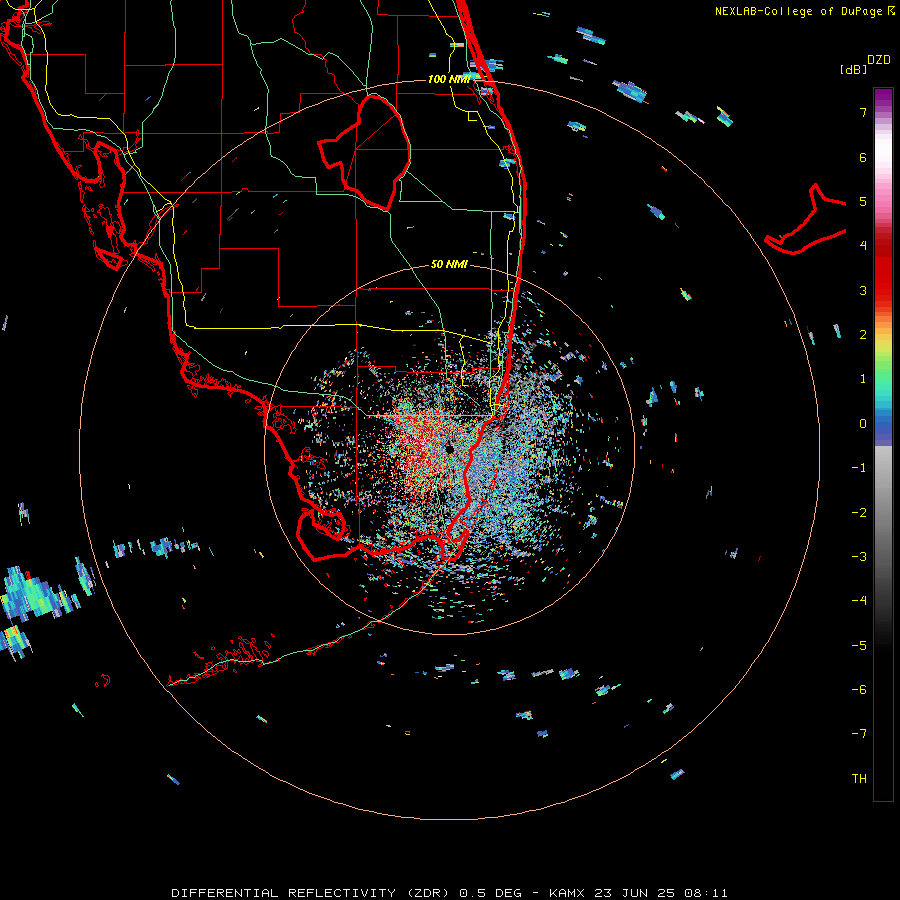Click the -7 value on the color scale

point(859,734)
